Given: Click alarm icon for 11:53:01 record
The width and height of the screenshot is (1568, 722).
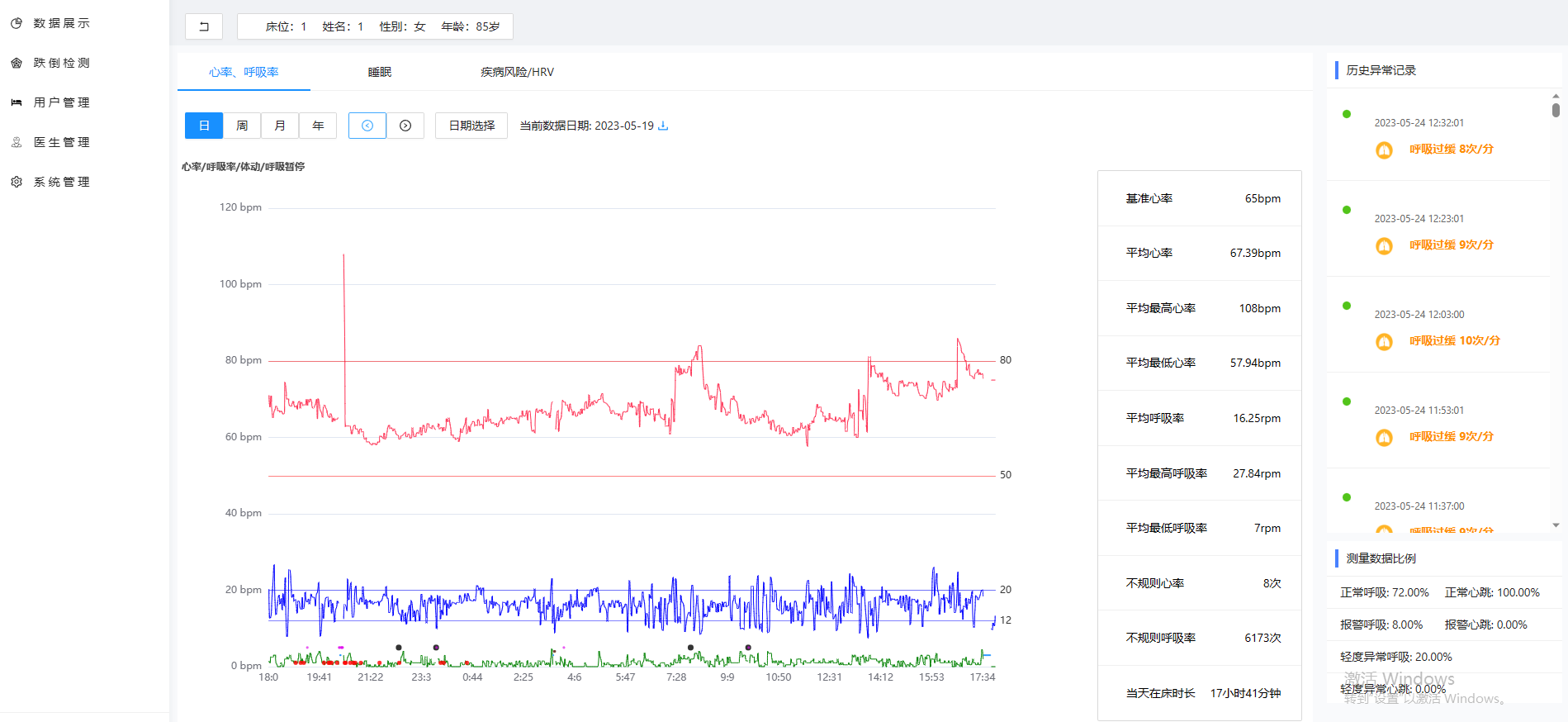Looking at the screenshot, I should 1385,438.
